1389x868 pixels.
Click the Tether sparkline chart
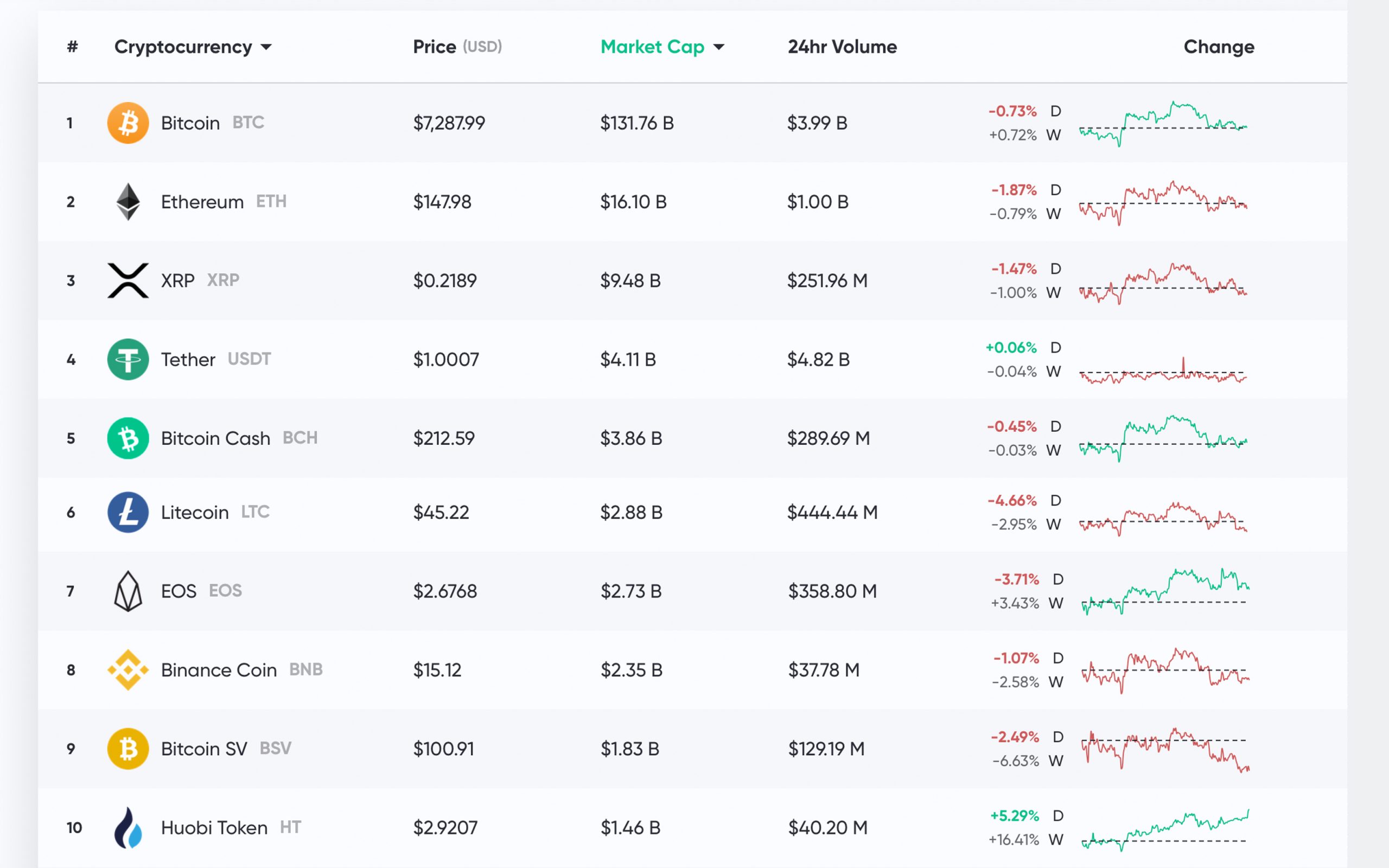tap(1163, 371)
